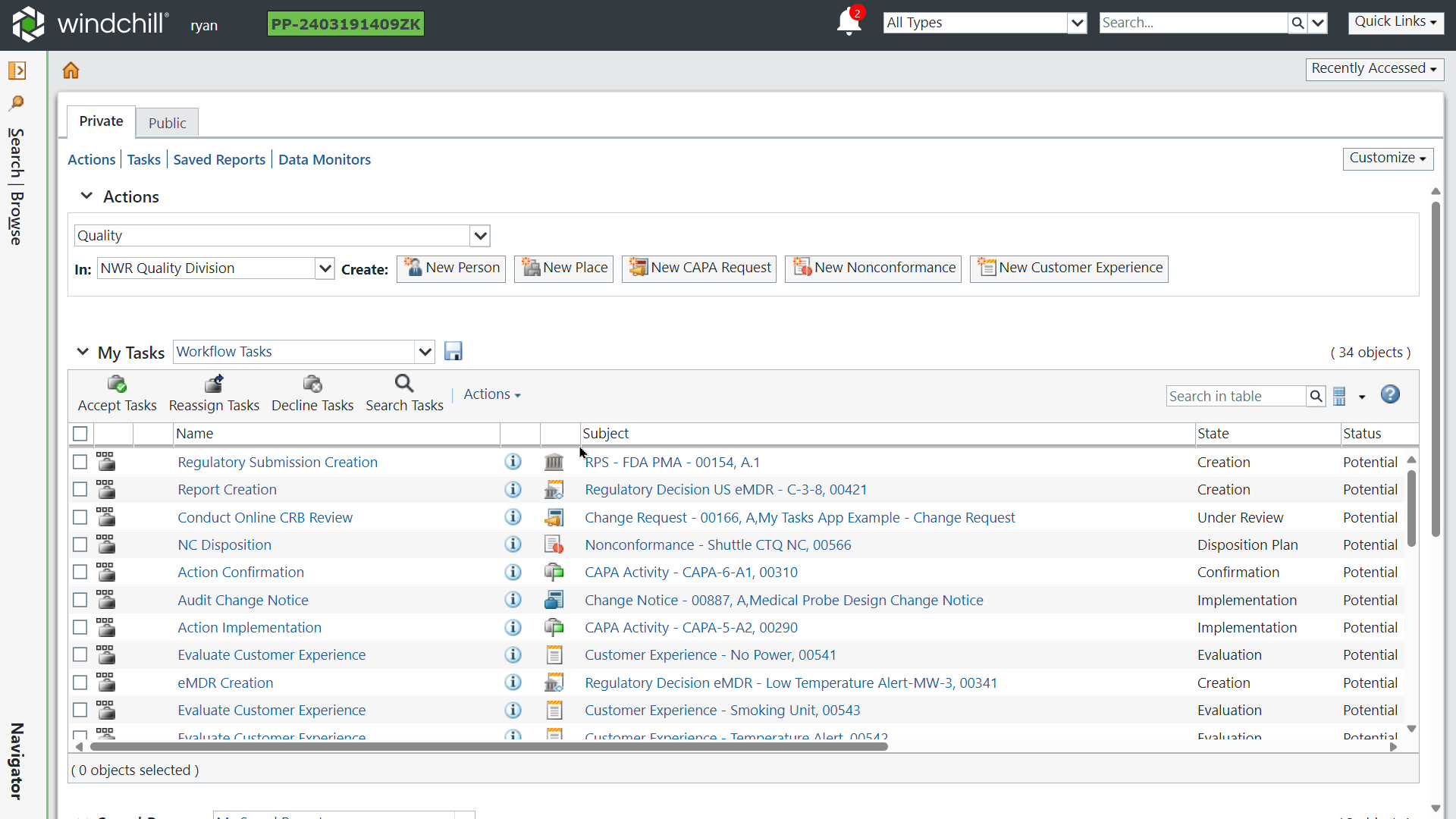Click the search-in-table magnifier icon

click(x=1316, y=396)
